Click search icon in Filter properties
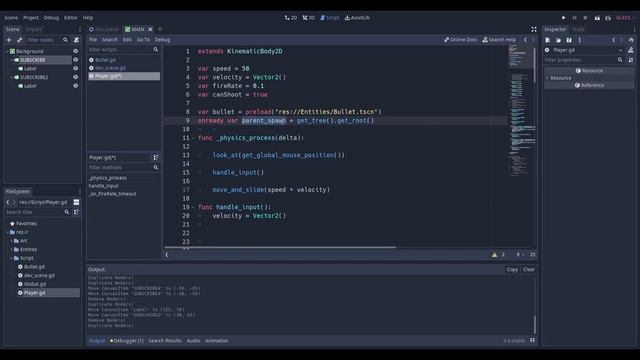The height and width of the screenshot is (360, 640). [620, 60]
